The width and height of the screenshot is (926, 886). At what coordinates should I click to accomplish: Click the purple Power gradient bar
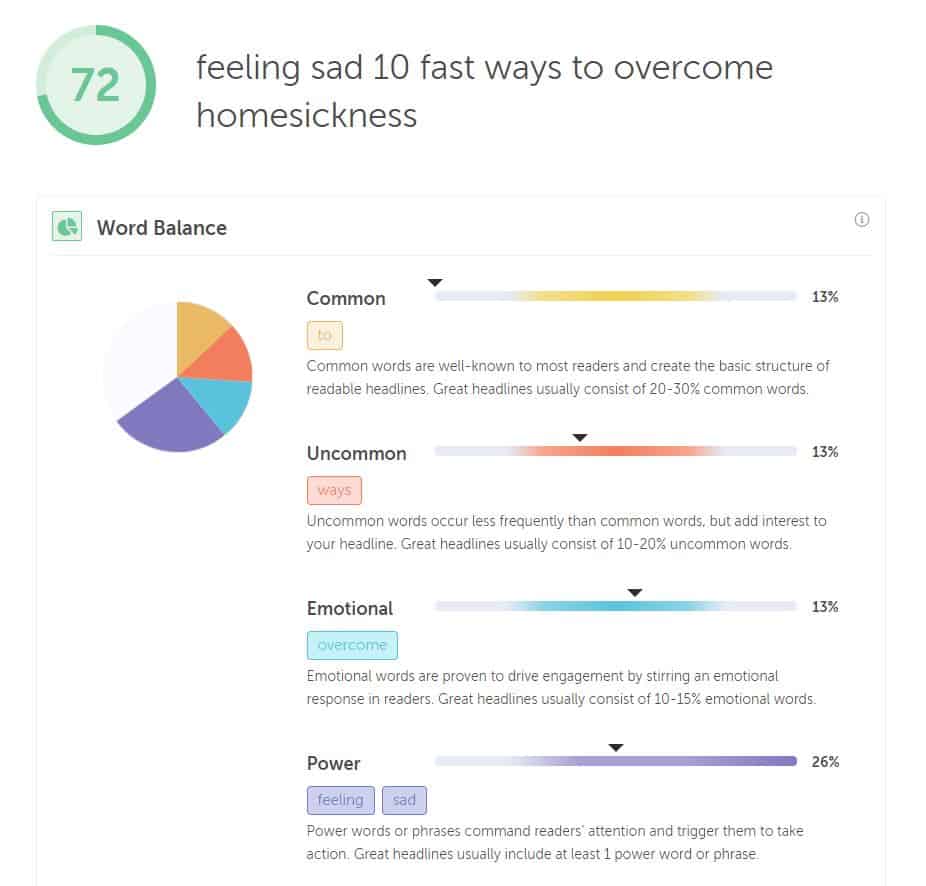(x=616, y=761)
